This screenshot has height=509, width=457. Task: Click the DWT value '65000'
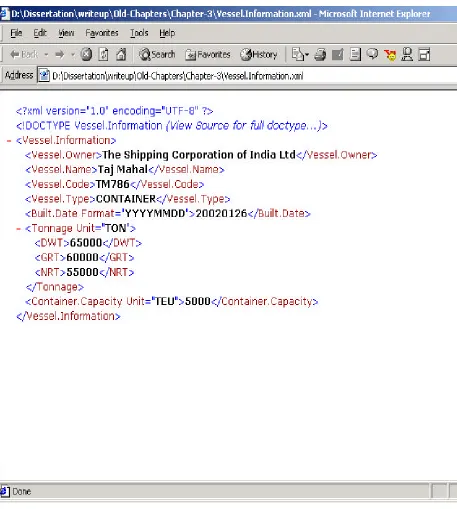click(x=86, y=243)
